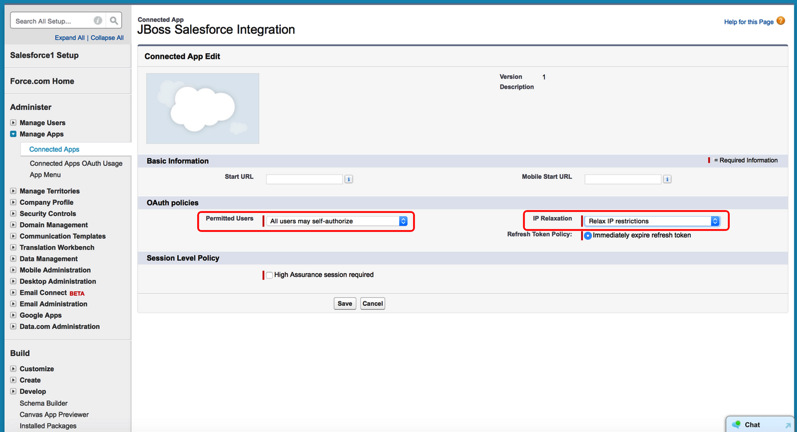797x432 pixels.
Task: Open Canvas App Previewer
Action: [x=54, y=415]
